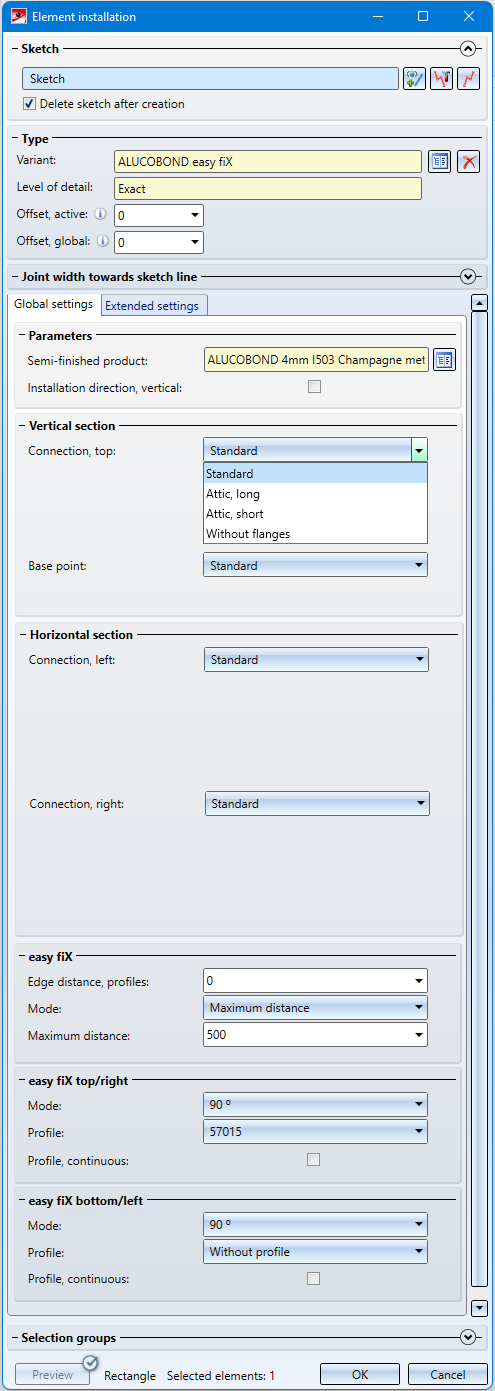Enable Installation direction, vertical checkbox
This screenshot has height=1391, width=495.
314,387
